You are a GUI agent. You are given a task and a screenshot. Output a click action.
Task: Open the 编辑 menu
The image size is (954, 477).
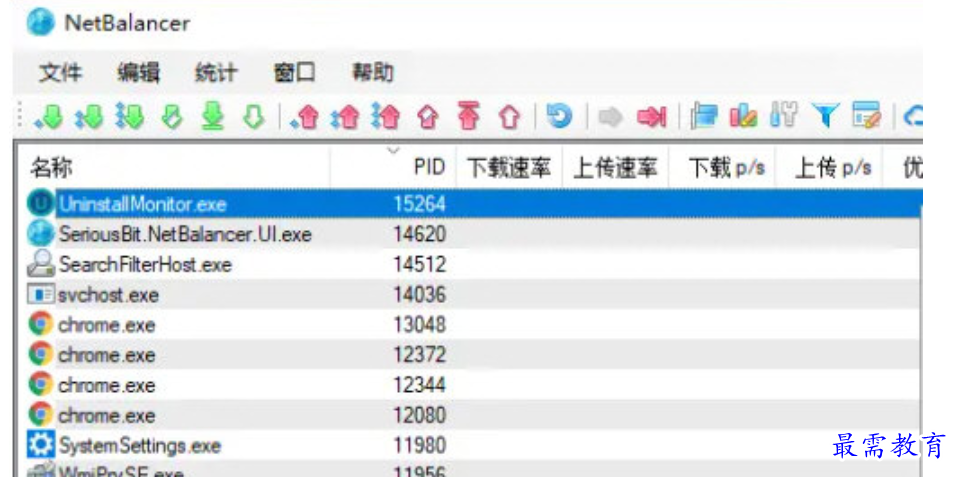(139, 73)
